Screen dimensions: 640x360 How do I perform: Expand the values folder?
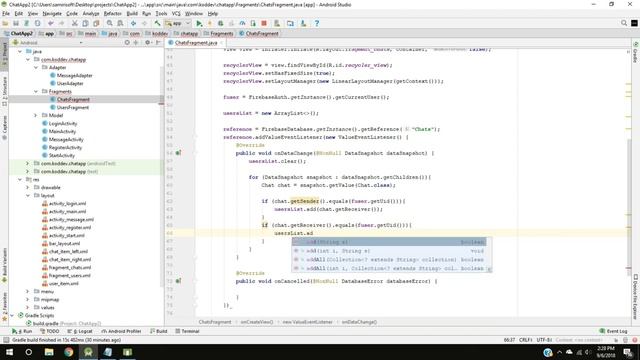(x=28, y=307)
